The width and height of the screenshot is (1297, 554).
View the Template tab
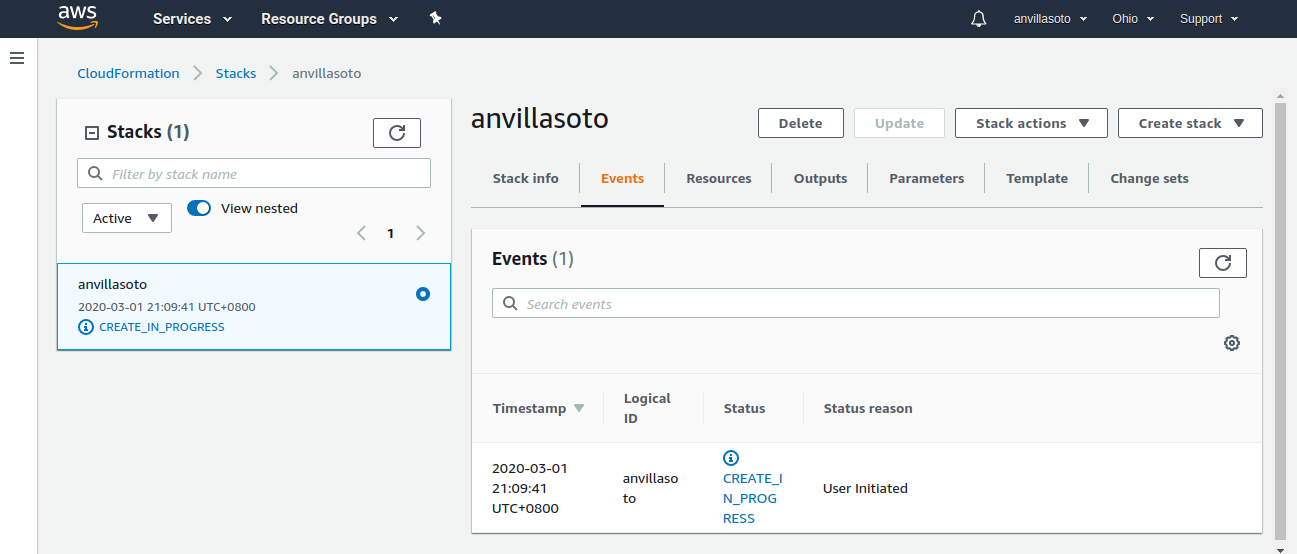1037,178
